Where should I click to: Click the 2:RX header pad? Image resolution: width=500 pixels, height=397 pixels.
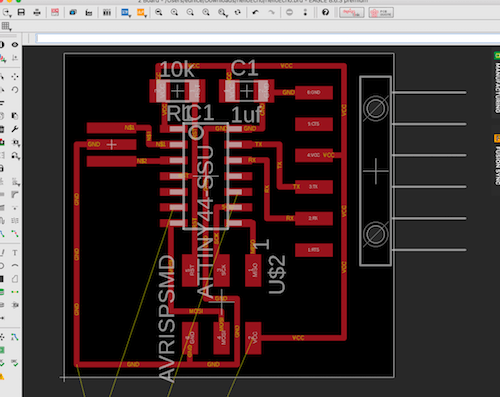[x=314, y=218]
